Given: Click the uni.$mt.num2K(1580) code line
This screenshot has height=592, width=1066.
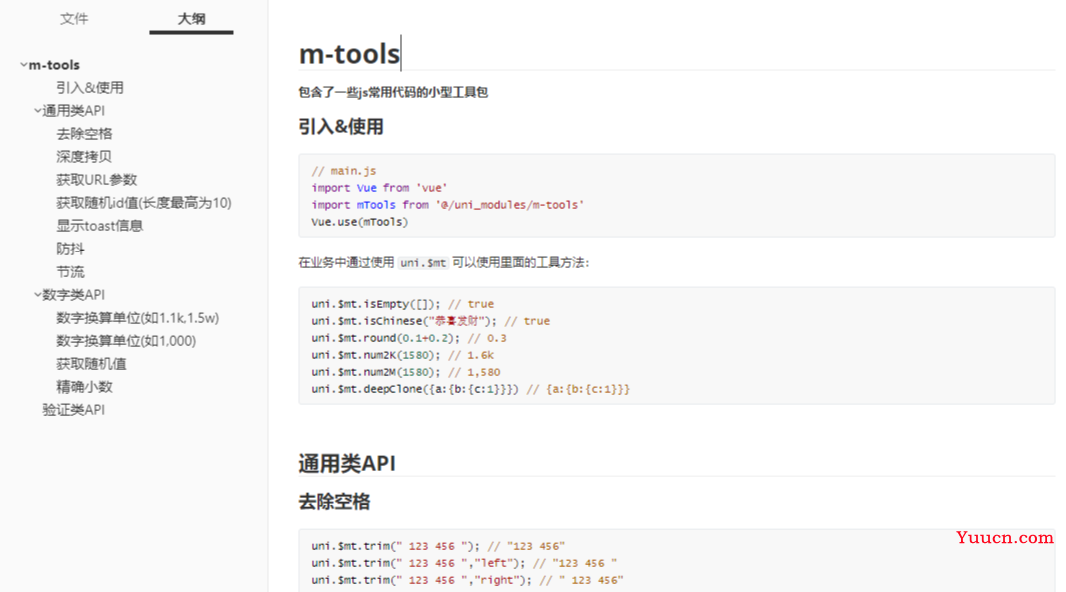Looking at the screenshot, I should 402,355.
